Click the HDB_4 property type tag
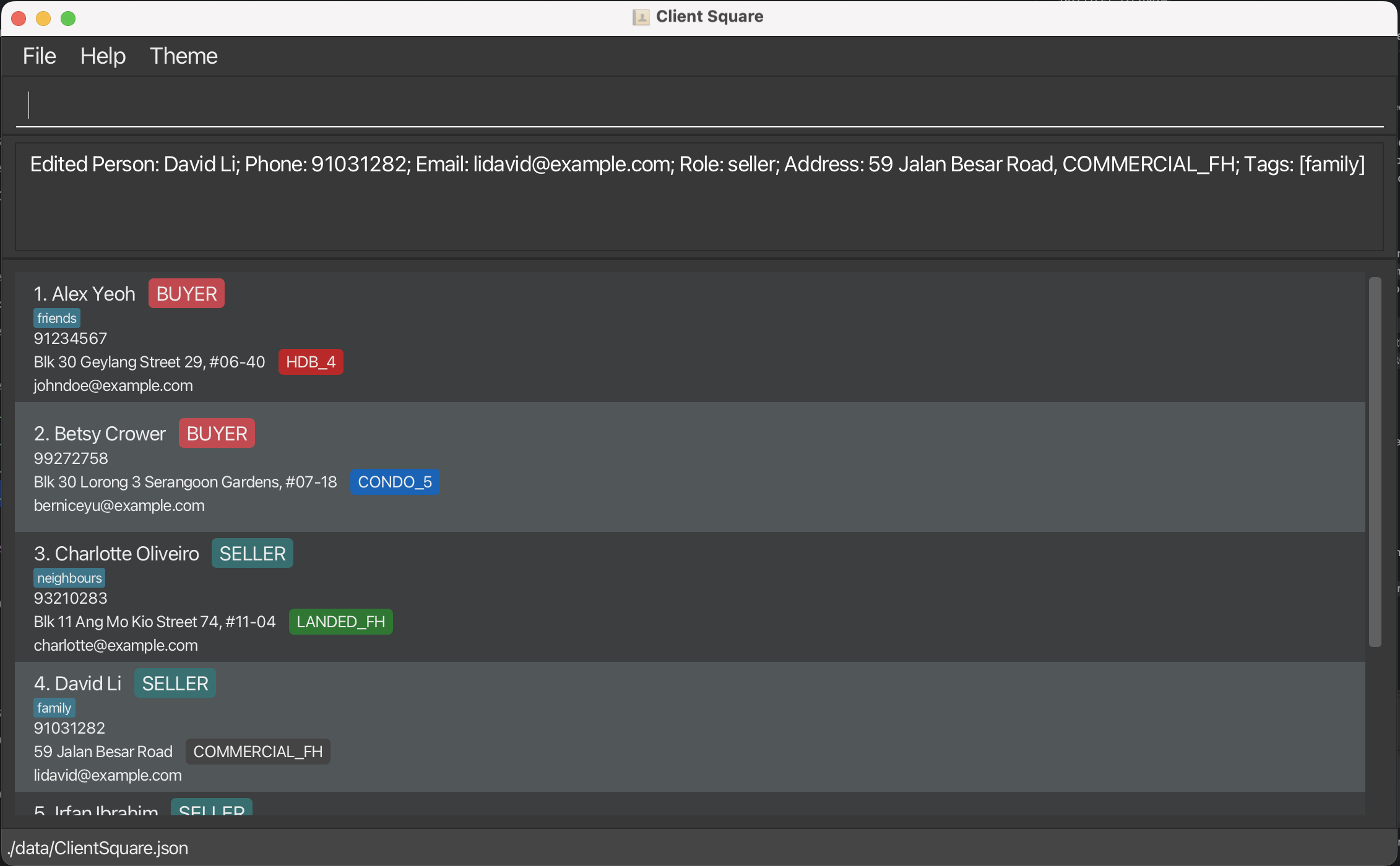Screen dimensions: 1400x866 click(311, 362)
